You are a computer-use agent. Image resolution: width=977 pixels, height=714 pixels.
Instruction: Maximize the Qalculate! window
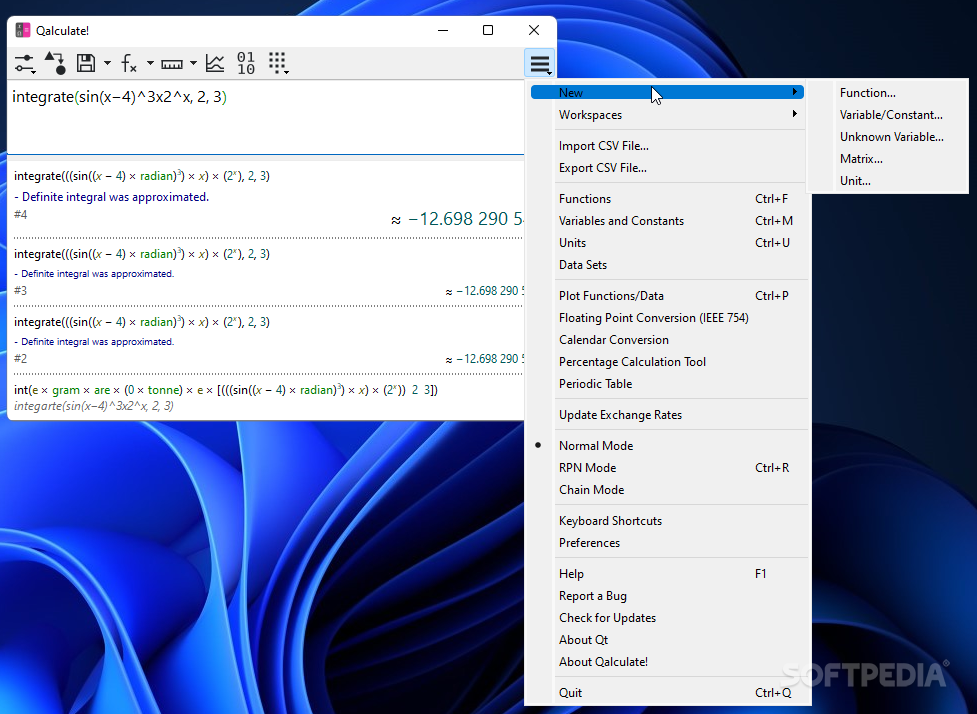[488, 30]
